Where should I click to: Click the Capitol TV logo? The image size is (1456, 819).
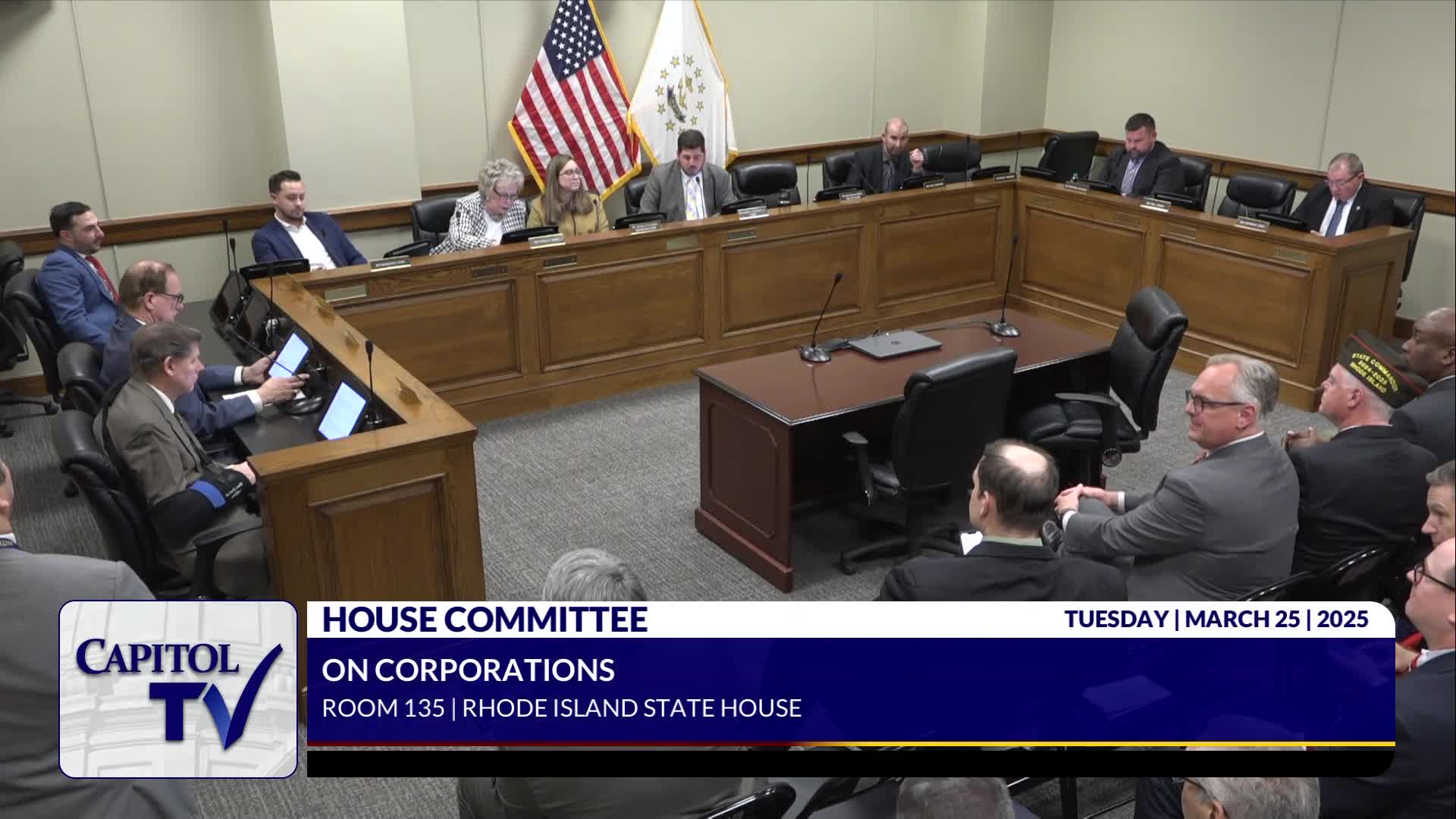click(x=178, y=689)
